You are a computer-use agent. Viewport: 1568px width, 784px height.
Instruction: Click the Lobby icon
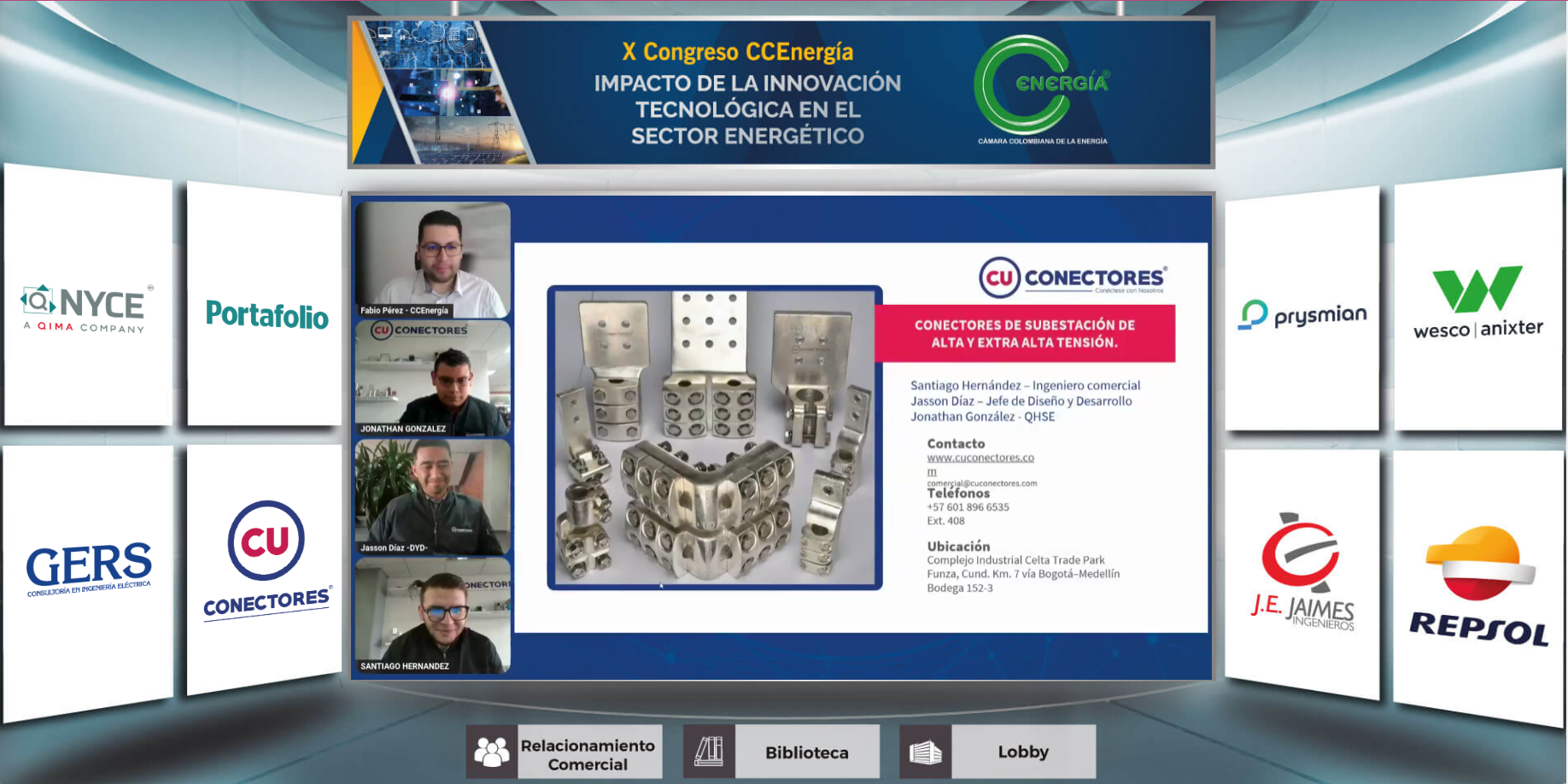point(925,752)
